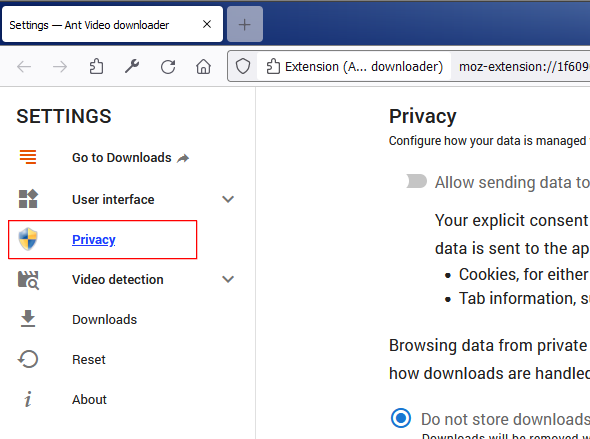This screenshot has width=590, height=439.
Task: Select the Settings — Ant Video downloader tab
Action: [112, 24]
